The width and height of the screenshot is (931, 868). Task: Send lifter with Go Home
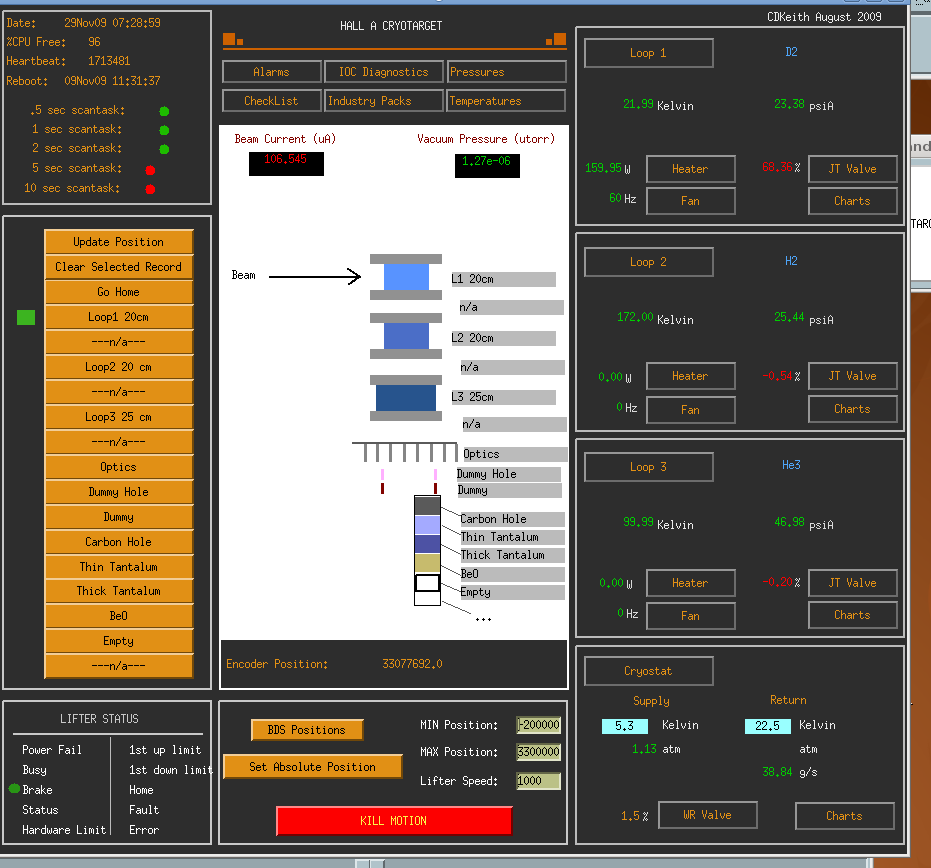tap(119, 292)
